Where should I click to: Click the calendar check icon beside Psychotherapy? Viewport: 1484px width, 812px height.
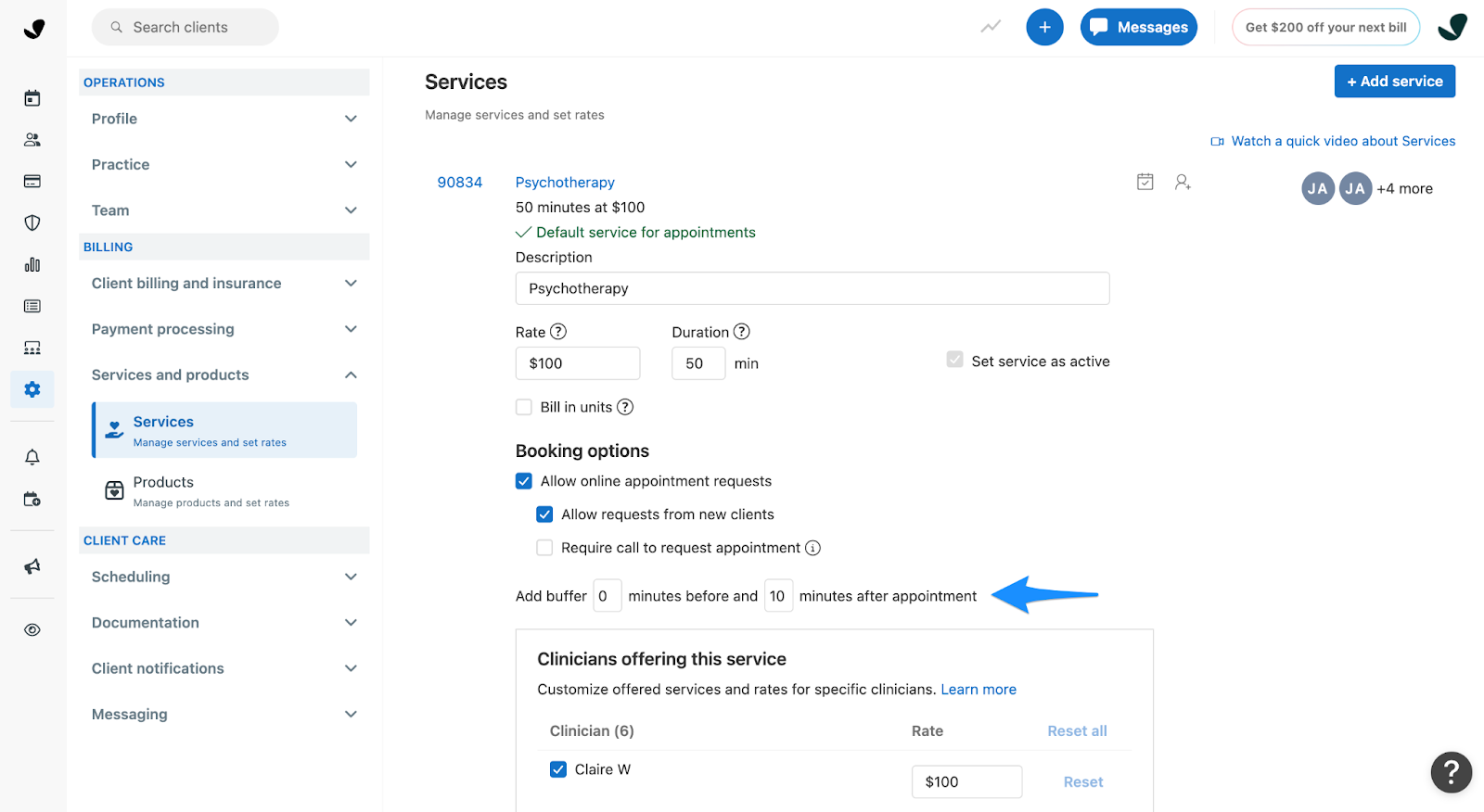click(1145, 182)
